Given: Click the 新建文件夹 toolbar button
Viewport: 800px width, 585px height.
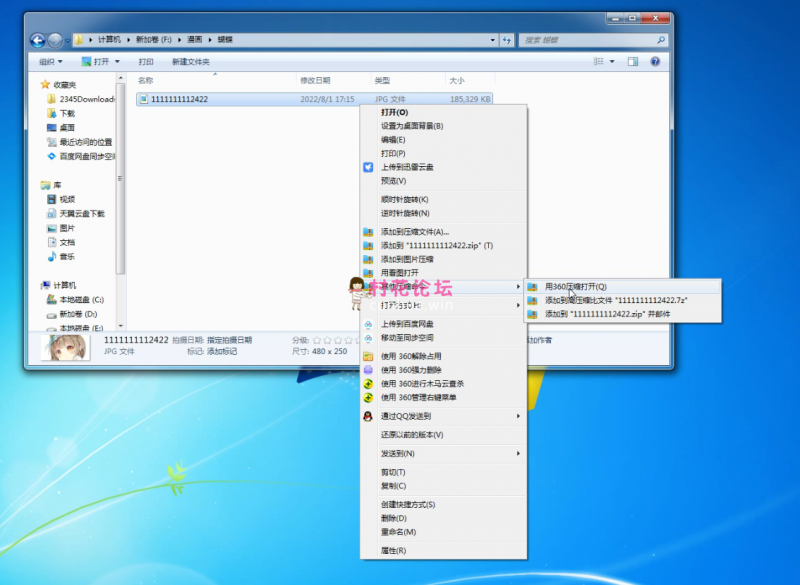Looking at the screenshot, I should point(190,62).
